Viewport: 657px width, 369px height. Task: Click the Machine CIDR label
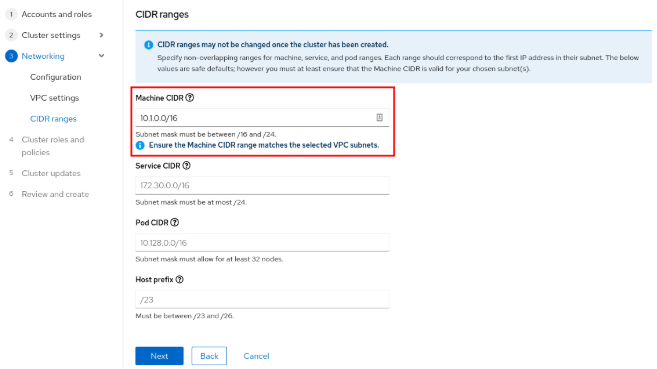pos(159,98)
